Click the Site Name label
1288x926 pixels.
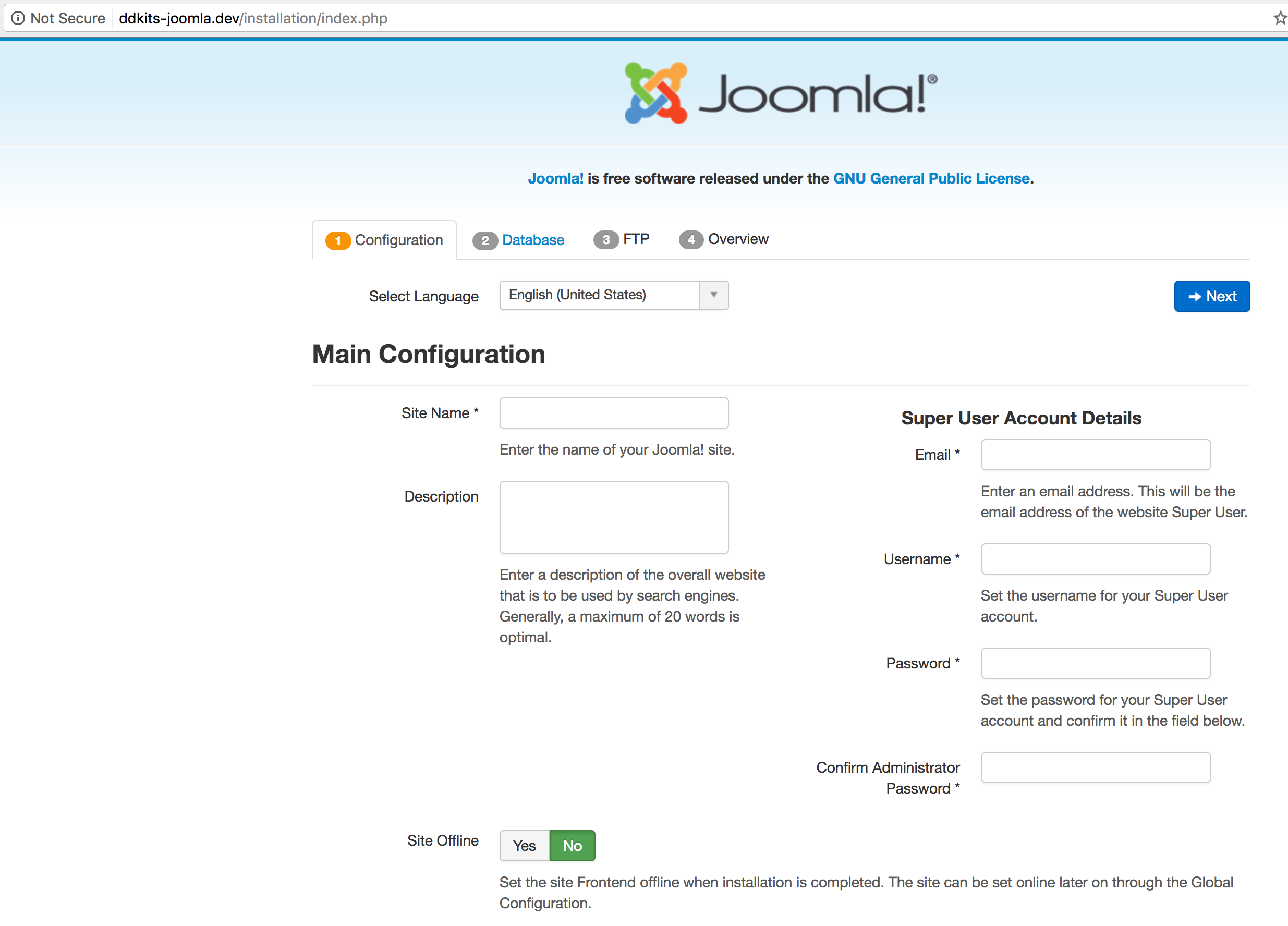pos(440,413)
